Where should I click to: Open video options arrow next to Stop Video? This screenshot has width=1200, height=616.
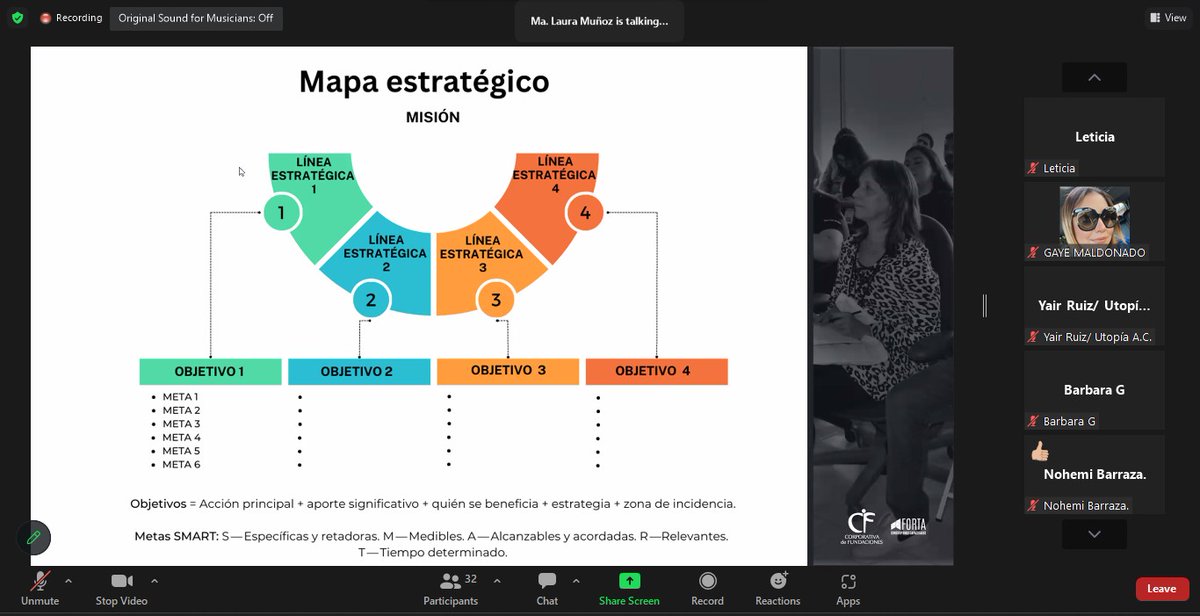(154, 580)
